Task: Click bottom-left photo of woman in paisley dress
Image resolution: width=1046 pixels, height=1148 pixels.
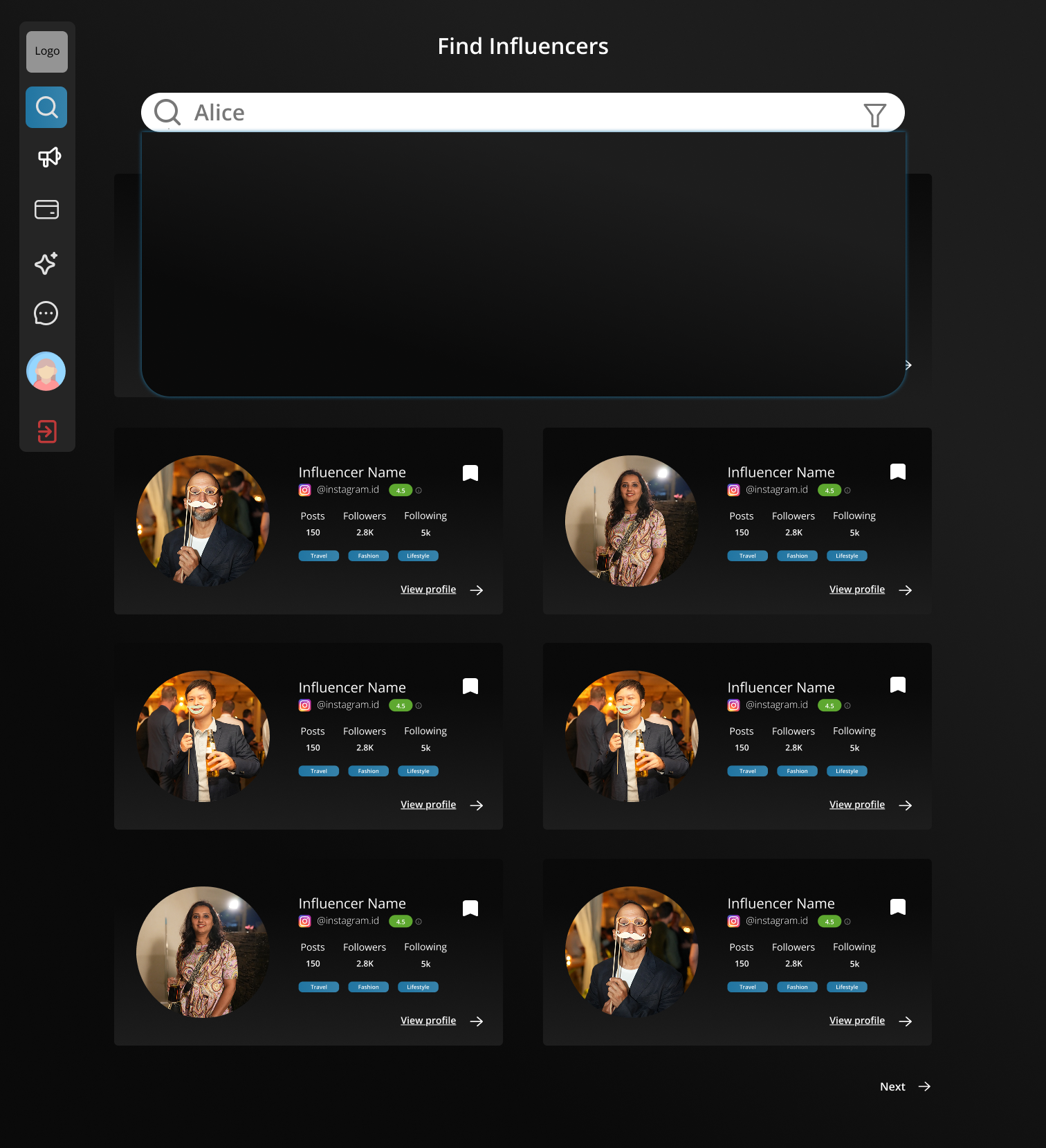Action: pyautogui.click(x=203, y=952)
